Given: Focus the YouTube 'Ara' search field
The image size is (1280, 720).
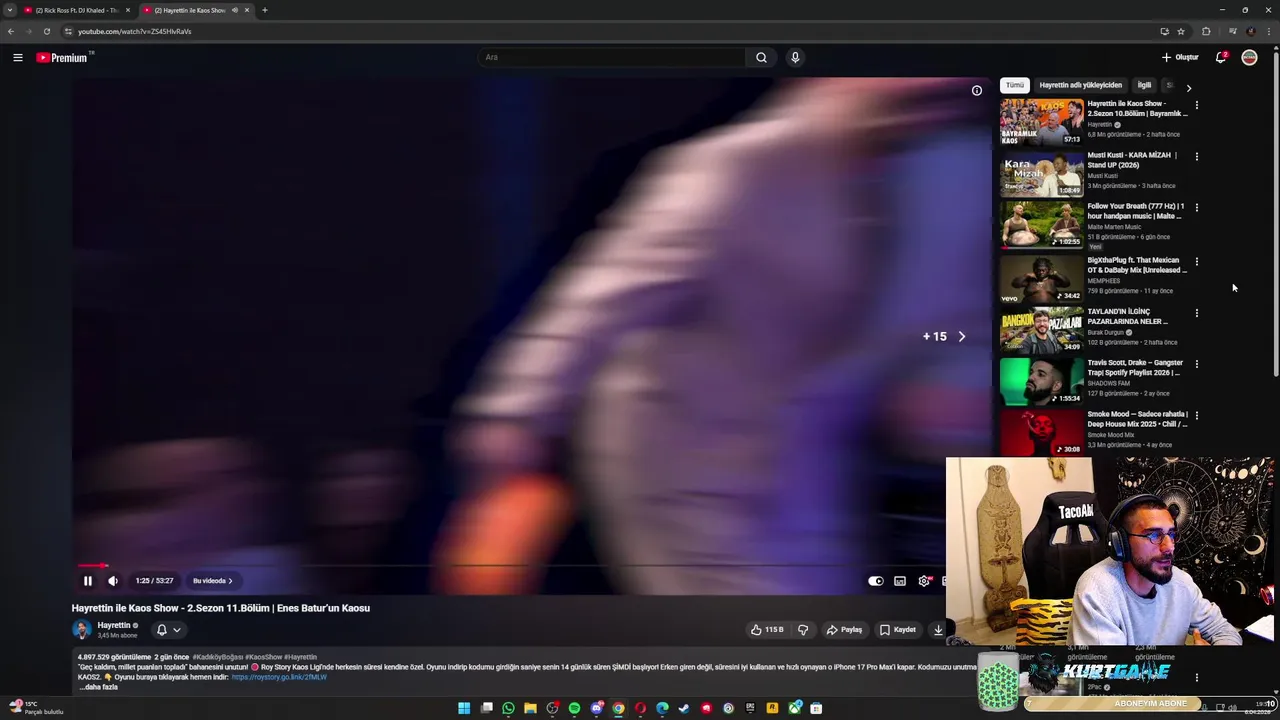Looking at the screenshot, I should (x=612, y=58).
